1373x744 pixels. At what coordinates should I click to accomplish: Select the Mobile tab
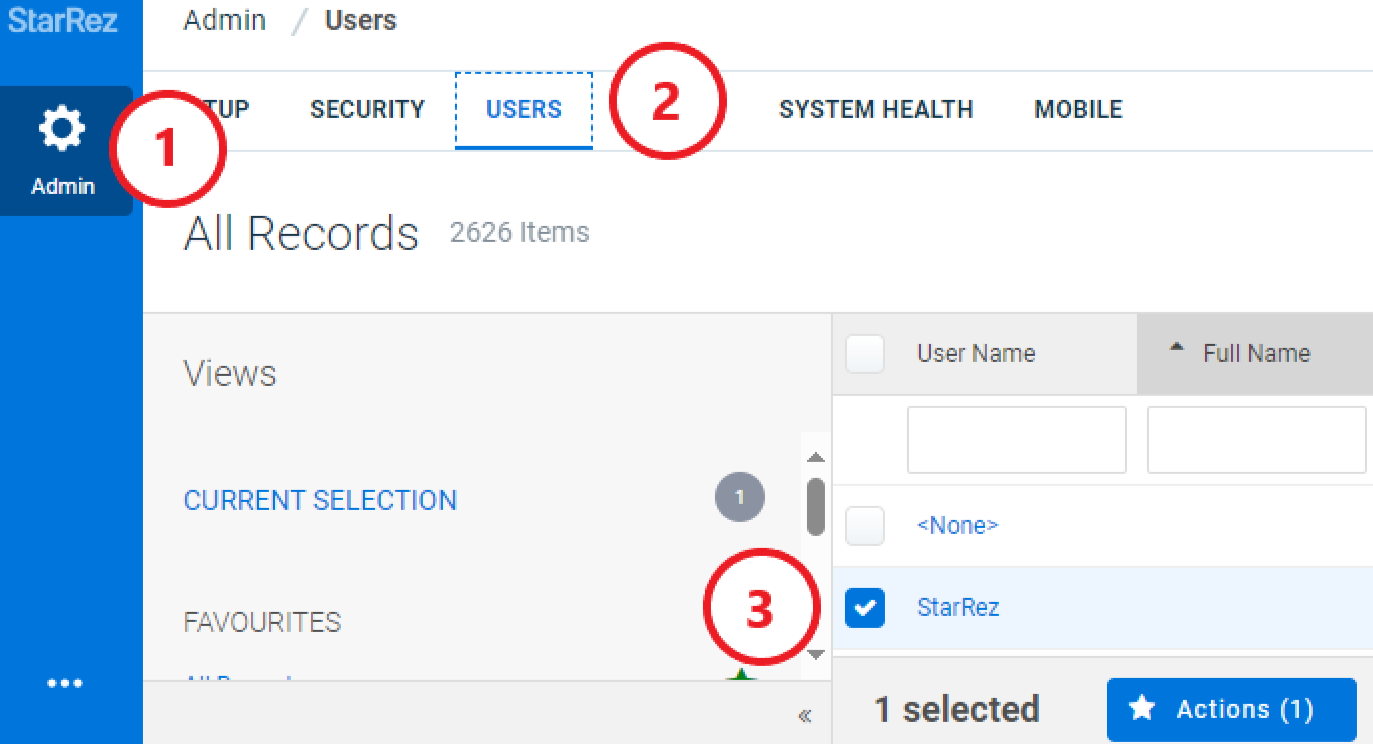[x=1078, y=109]
